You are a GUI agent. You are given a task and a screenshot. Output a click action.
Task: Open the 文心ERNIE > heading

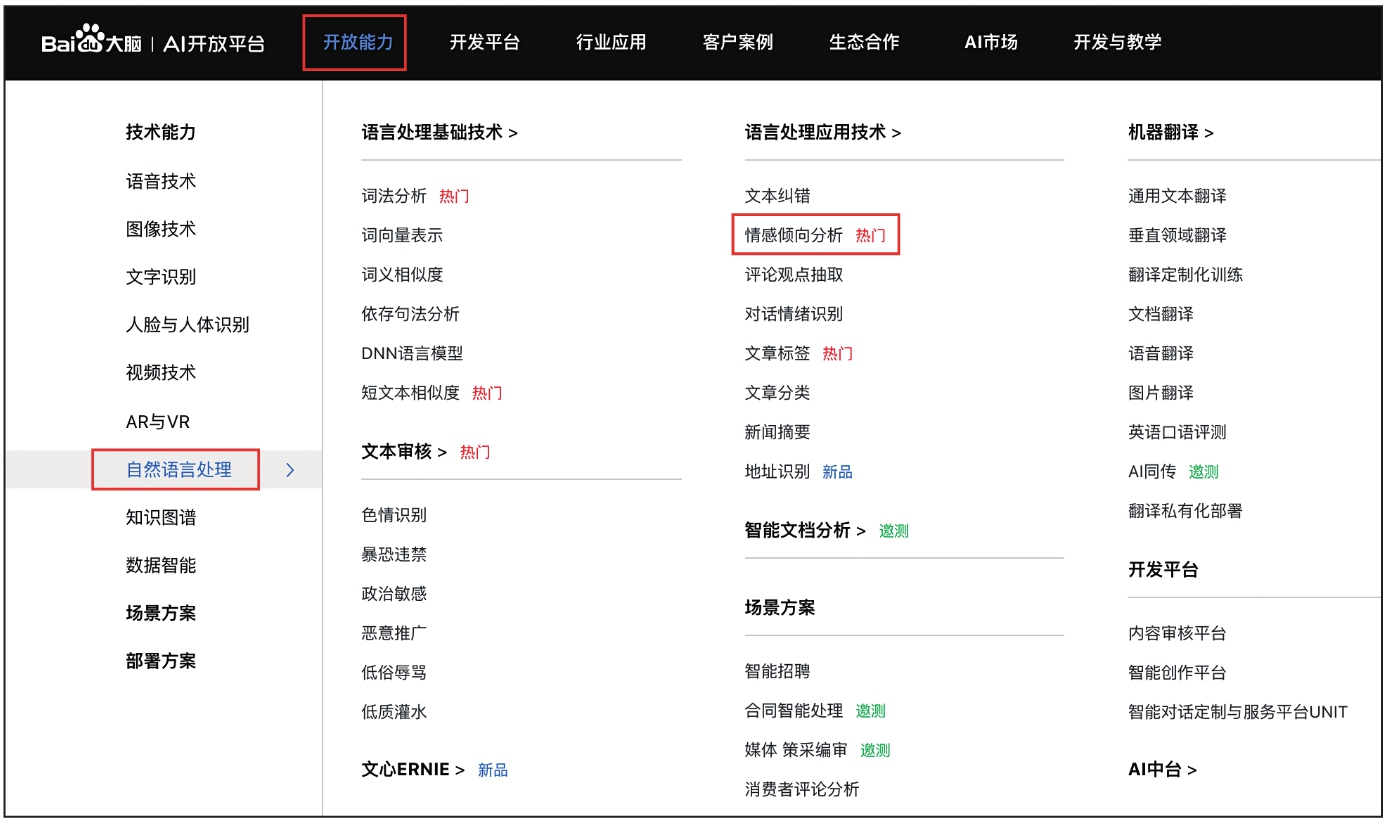(413, 770)
